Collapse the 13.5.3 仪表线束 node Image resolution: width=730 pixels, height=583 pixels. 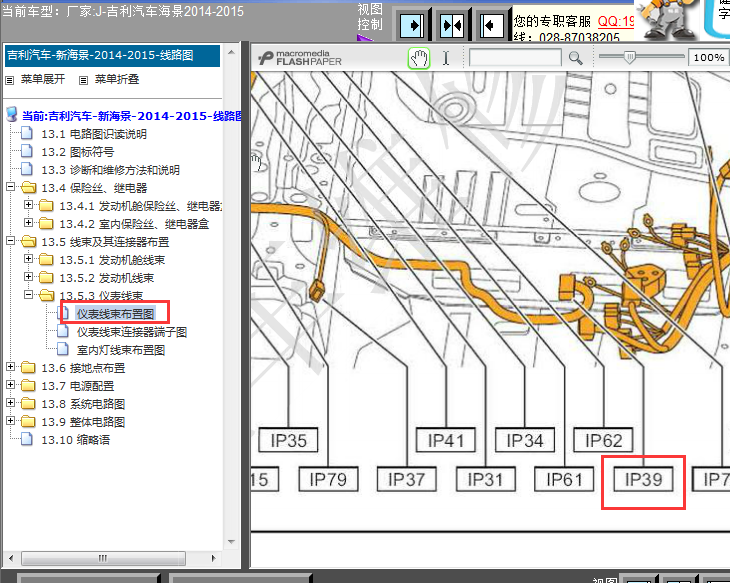(x=28, y=295)
